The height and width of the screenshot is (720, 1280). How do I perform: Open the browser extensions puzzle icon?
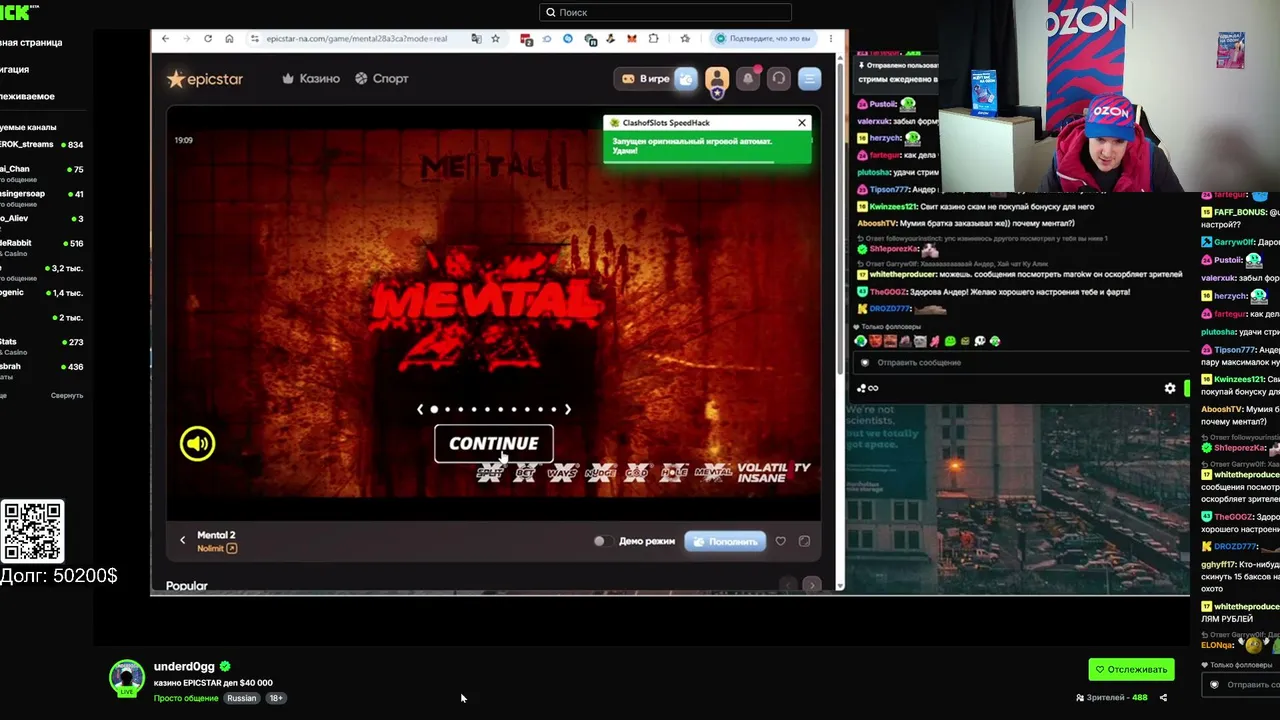(x=654, y=39)
